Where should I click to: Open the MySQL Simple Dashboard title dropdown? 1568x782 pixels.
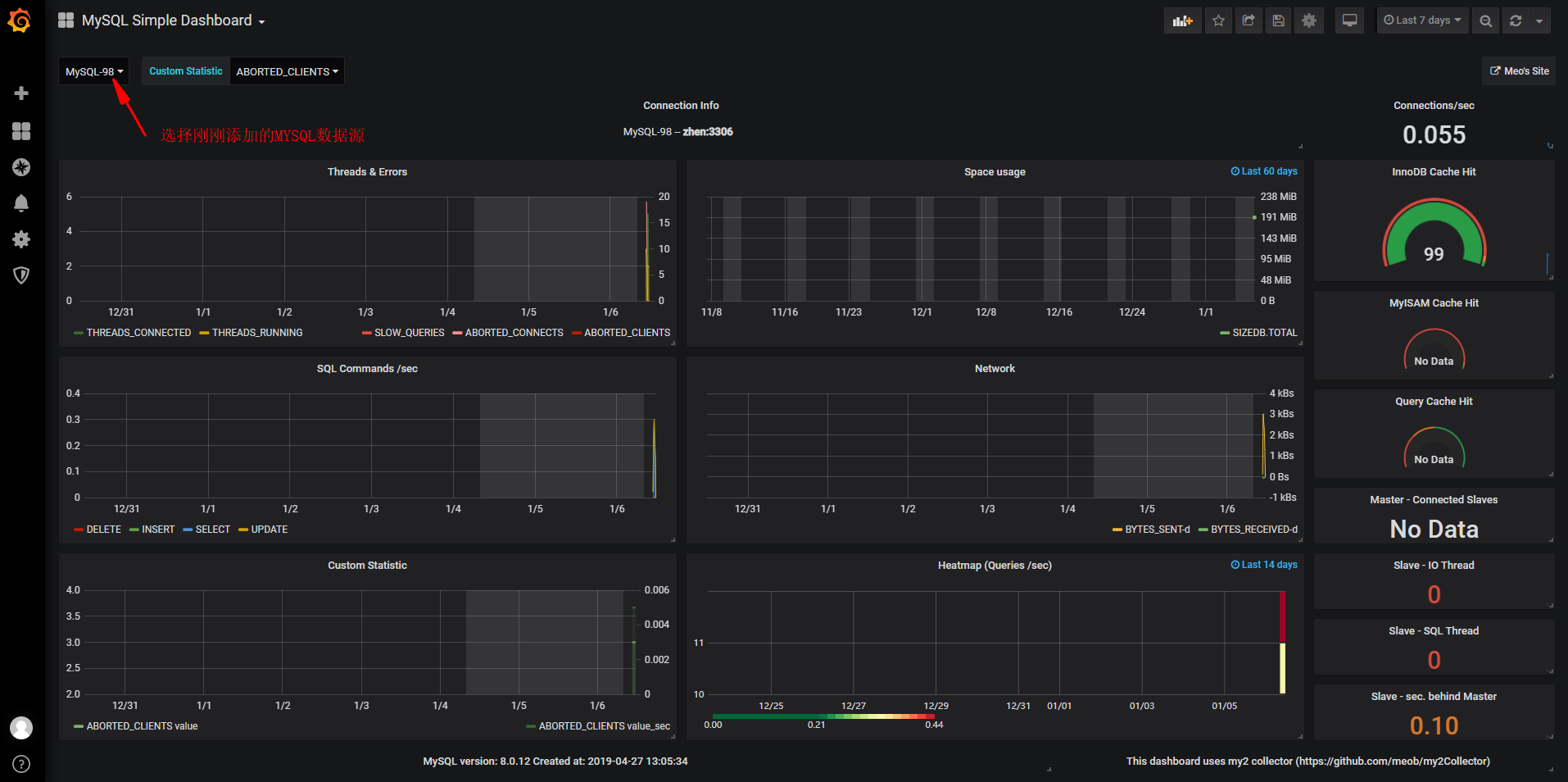[x=174, y=20]
